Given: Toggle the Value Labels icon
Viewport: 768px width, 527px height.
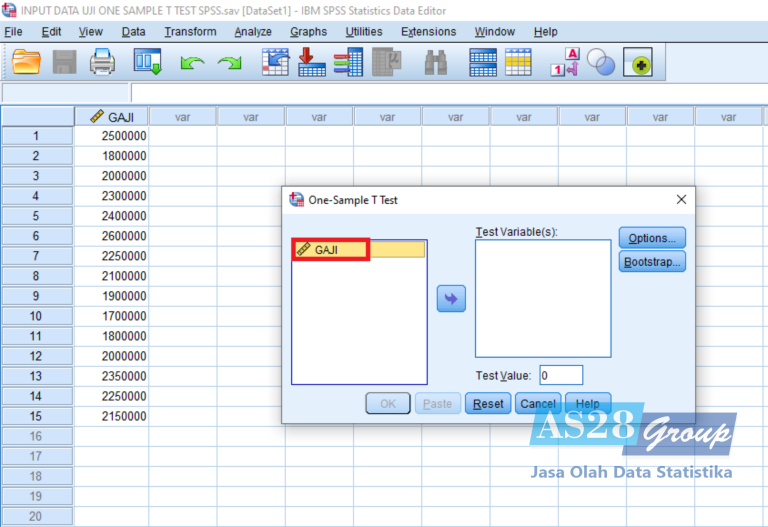Looking at the screenshot, I should click(x=564, y=64).
